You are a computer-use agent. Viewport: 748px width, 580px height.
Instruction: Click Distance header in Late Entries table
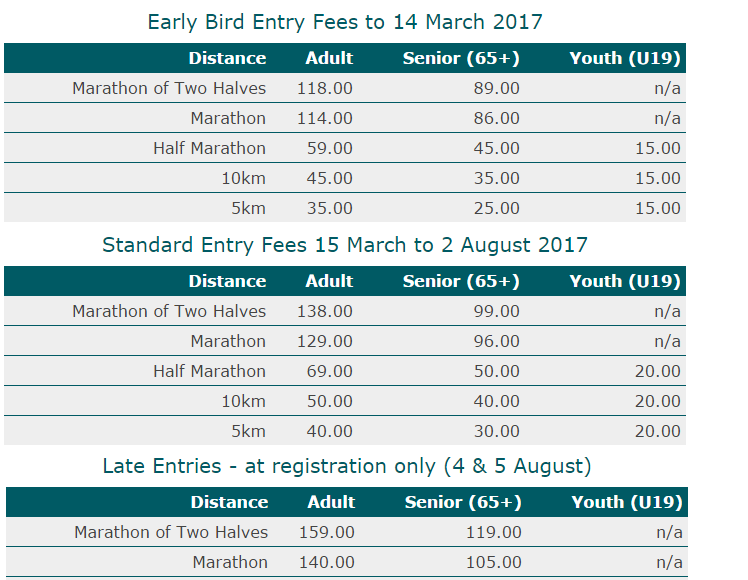[x=229, y=502]
